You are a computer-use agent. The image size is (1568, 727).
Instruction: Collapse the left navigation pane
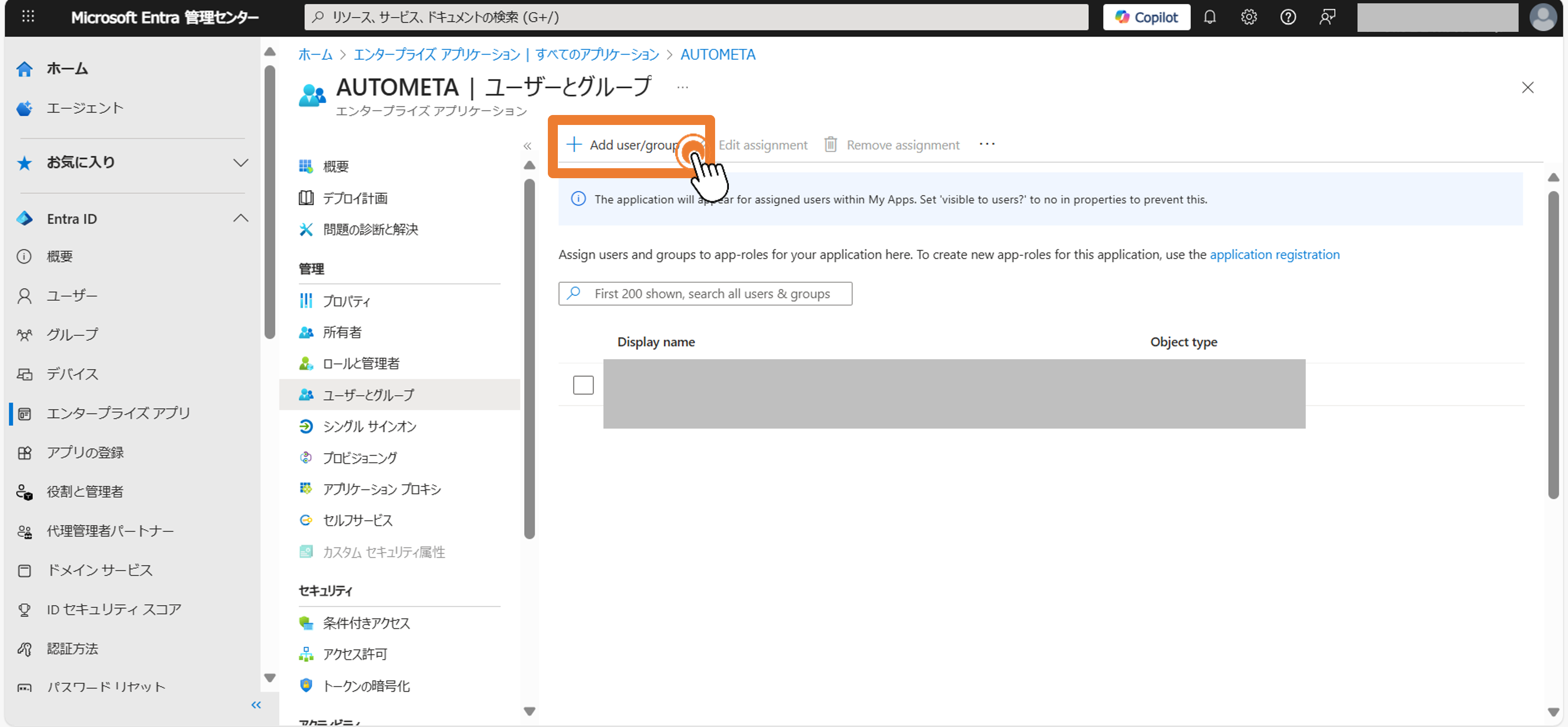tap(256, 705)
